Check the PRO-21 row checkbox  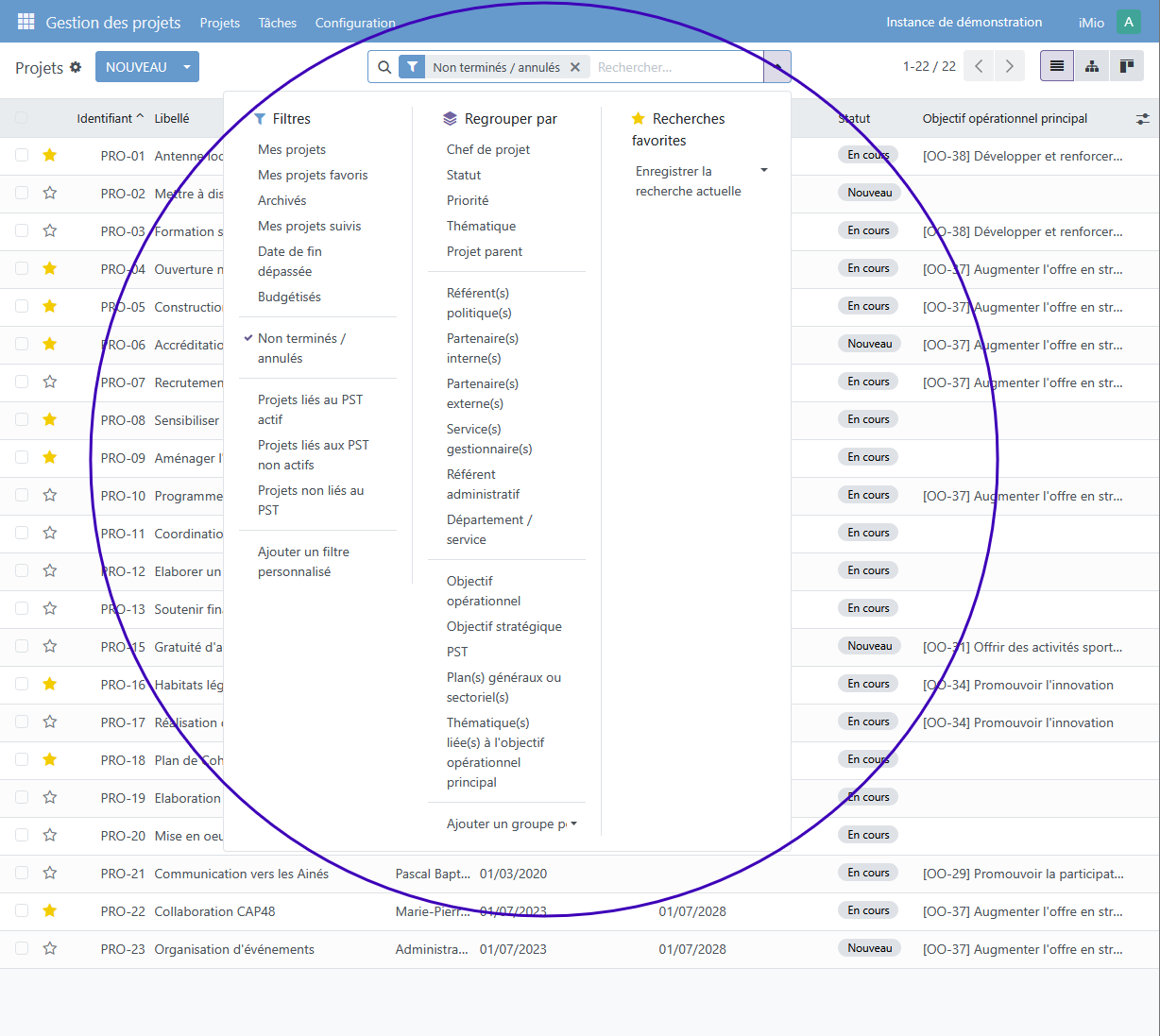22,873
